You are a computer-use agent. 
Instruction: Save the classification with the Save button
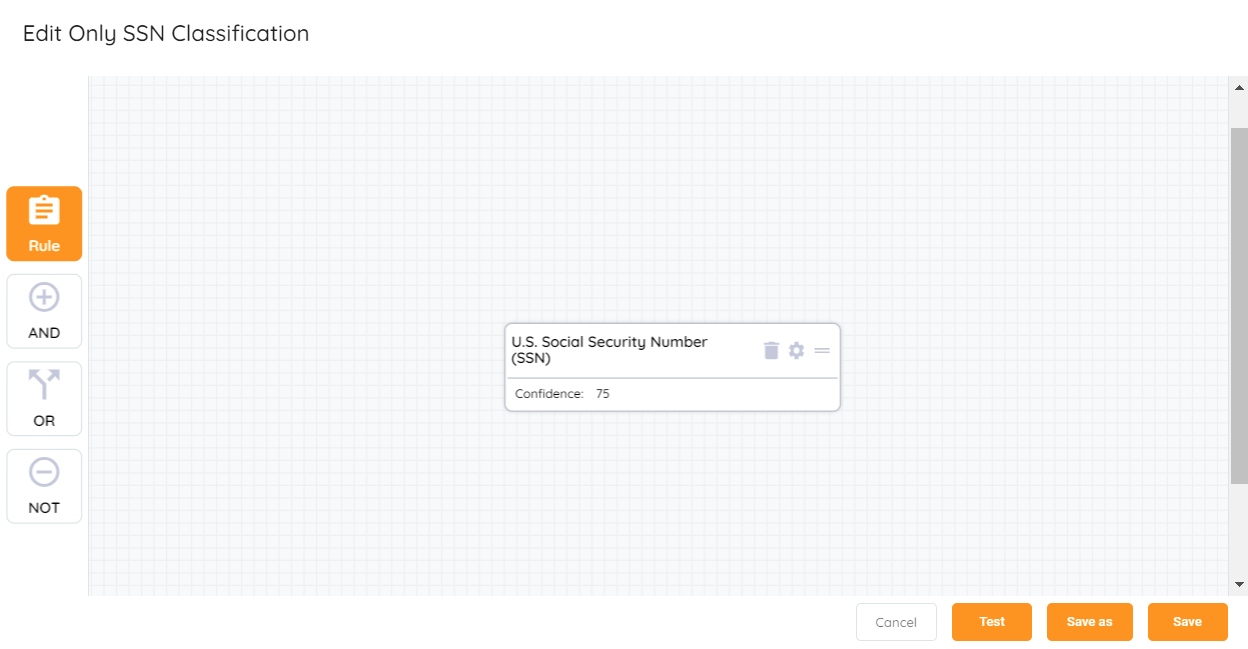pos(1187,621)
